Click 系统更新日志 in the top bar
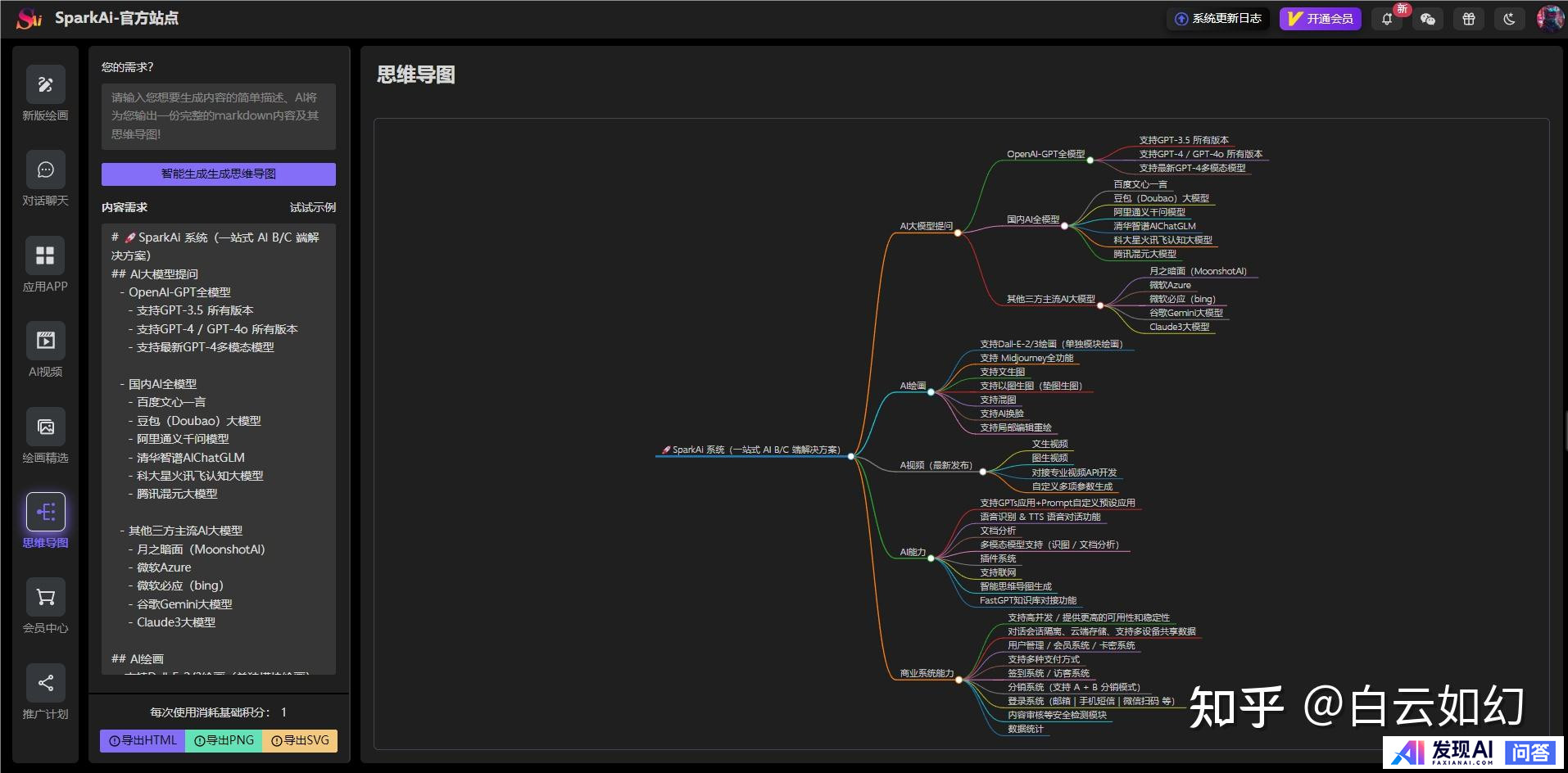This screenshot has height=773, width=1568. tap(1217, 19)
